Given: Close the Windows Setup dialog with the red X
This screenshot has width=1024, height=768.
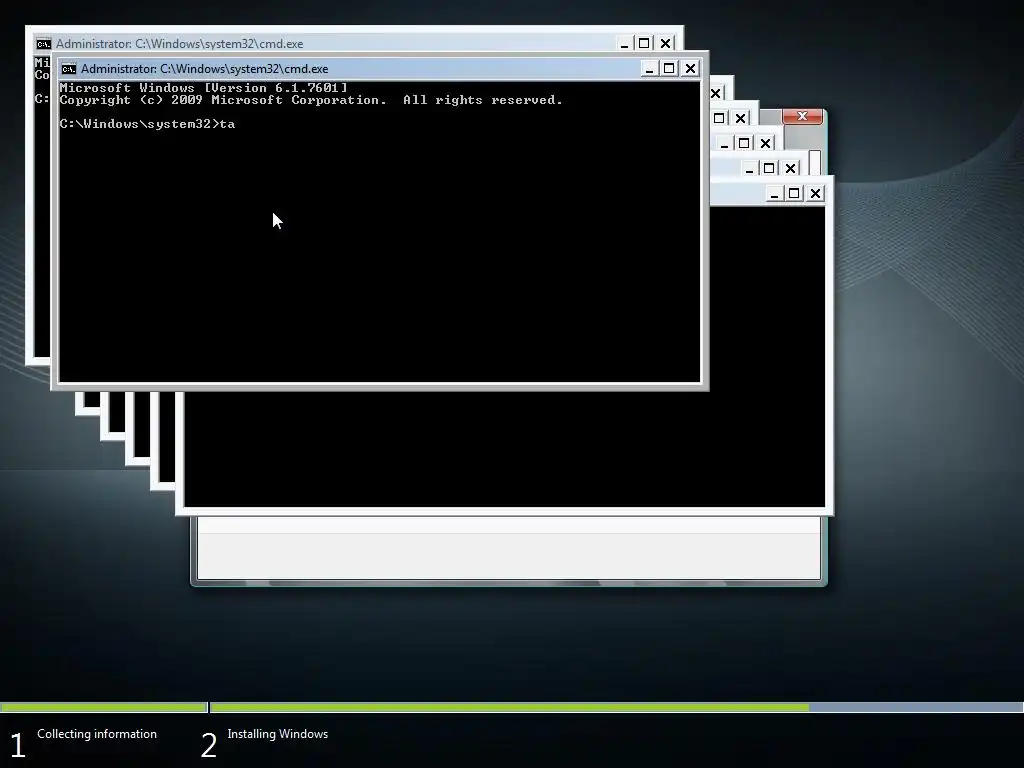Looking at the screenshot, I should pos(803,116).
